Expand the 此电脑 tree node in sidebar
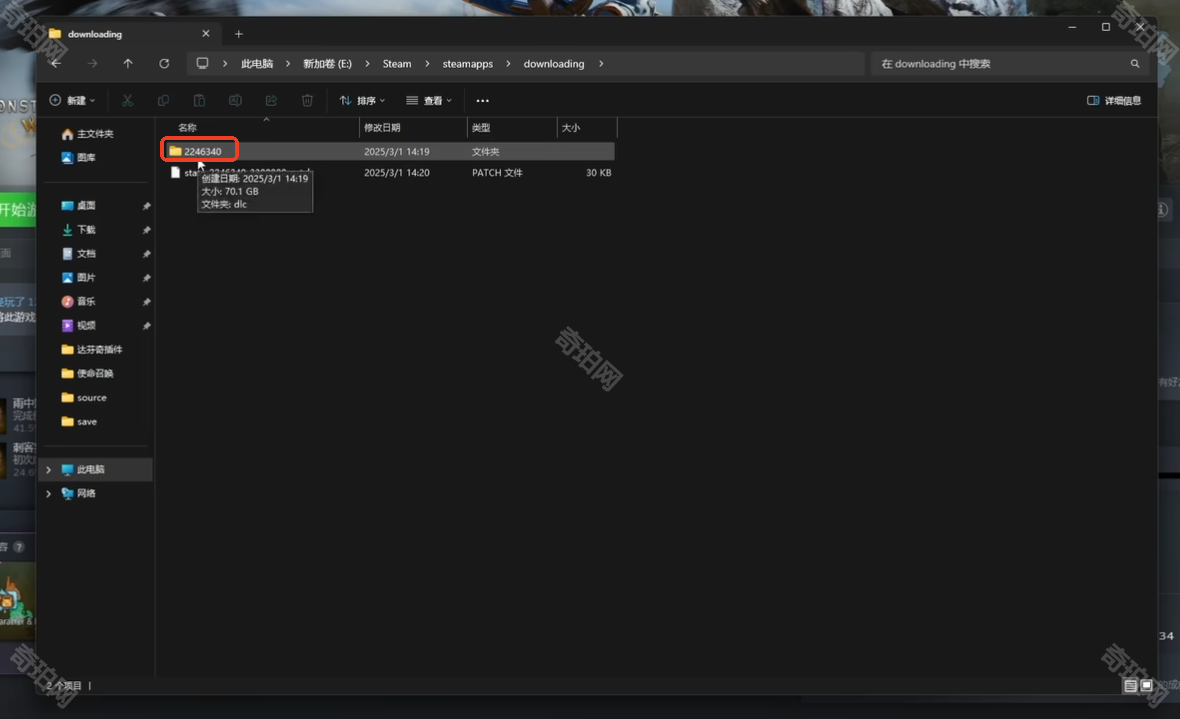Image resolution: width=1180 pixels, height=719 pixels. tap(48, 470)
